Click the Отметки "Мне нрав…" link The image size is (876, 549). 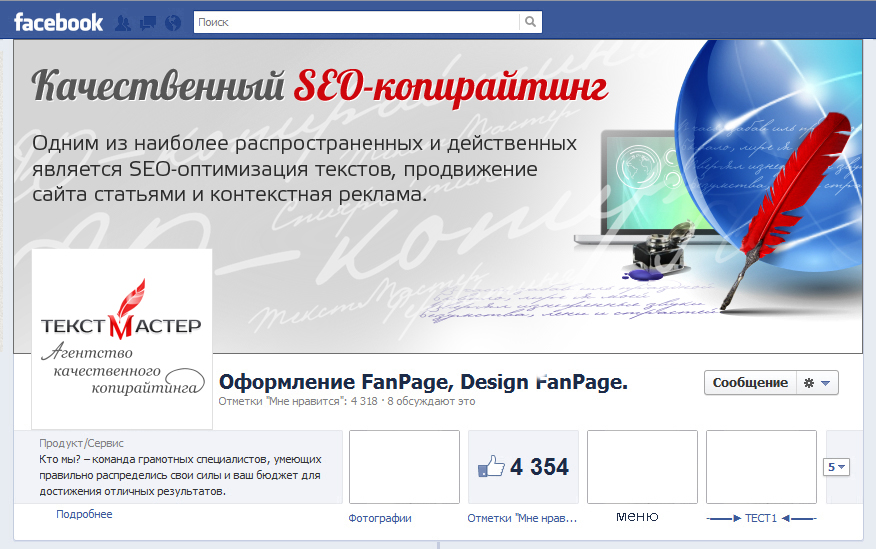[x=522, y=518]
